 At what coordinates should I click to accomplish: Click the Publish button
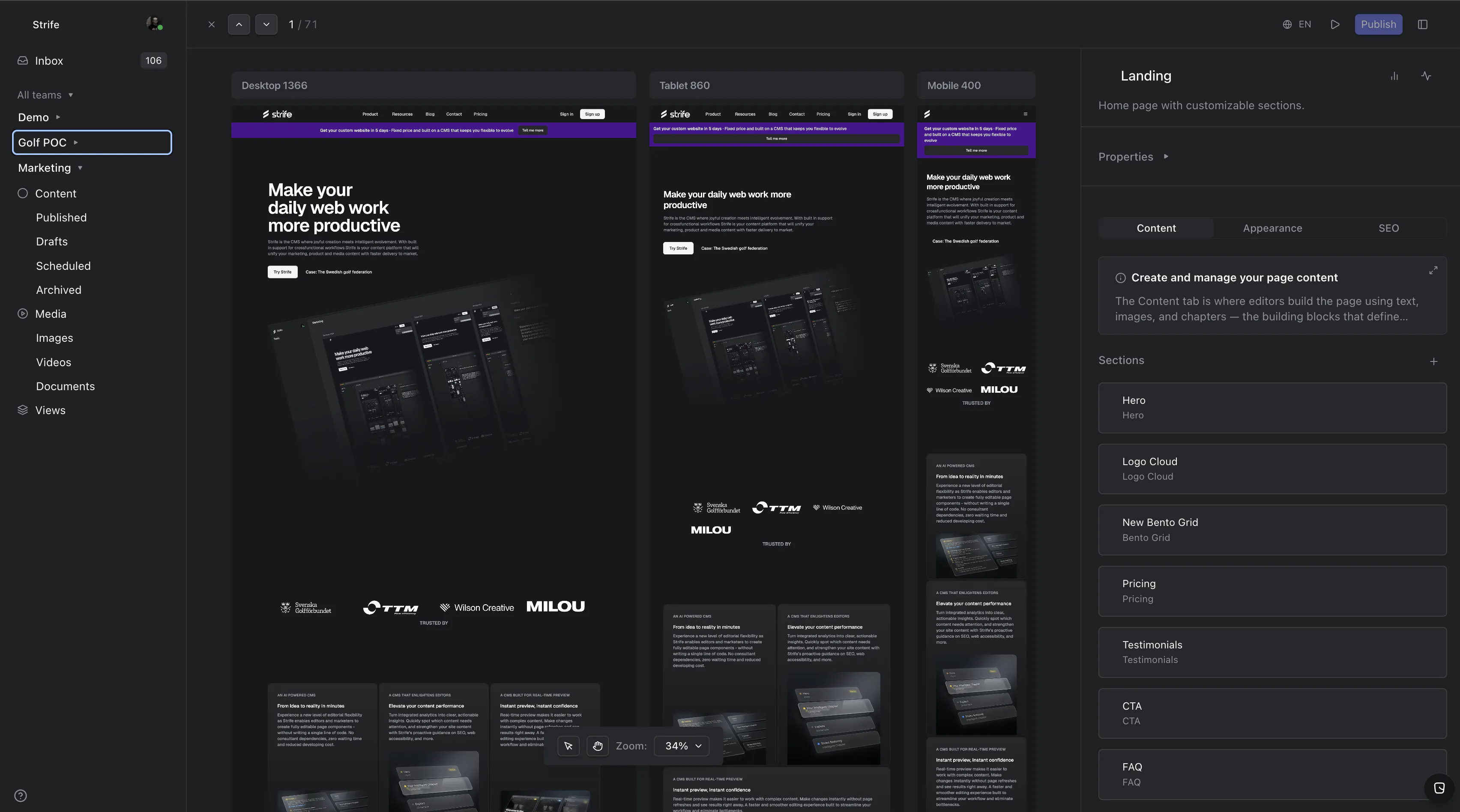coord(1378,24)
